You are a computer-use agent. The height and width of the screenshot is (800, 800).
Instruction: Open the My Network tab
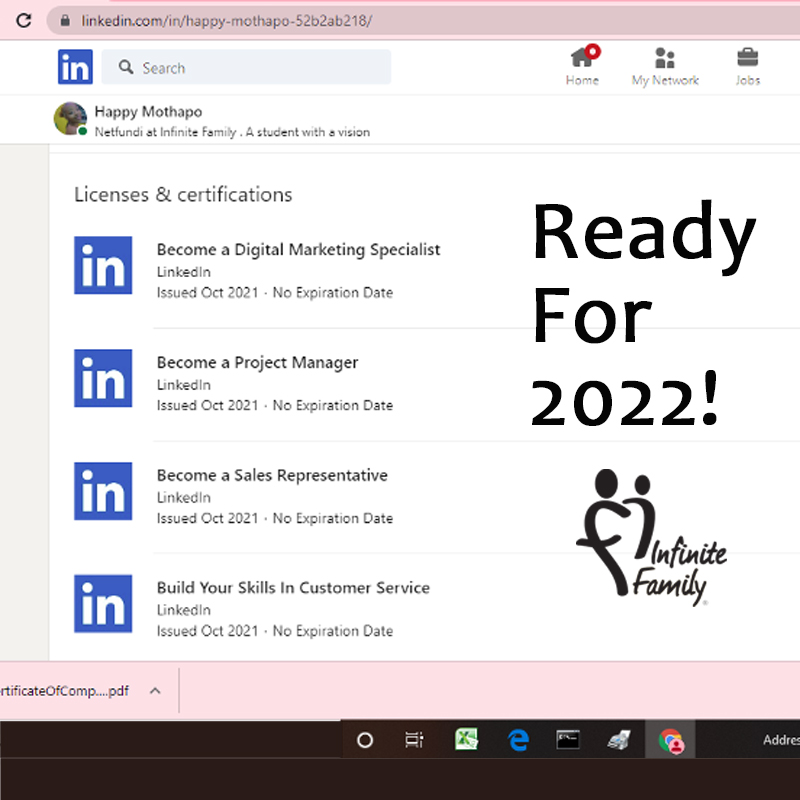click(x=665, y=66)
